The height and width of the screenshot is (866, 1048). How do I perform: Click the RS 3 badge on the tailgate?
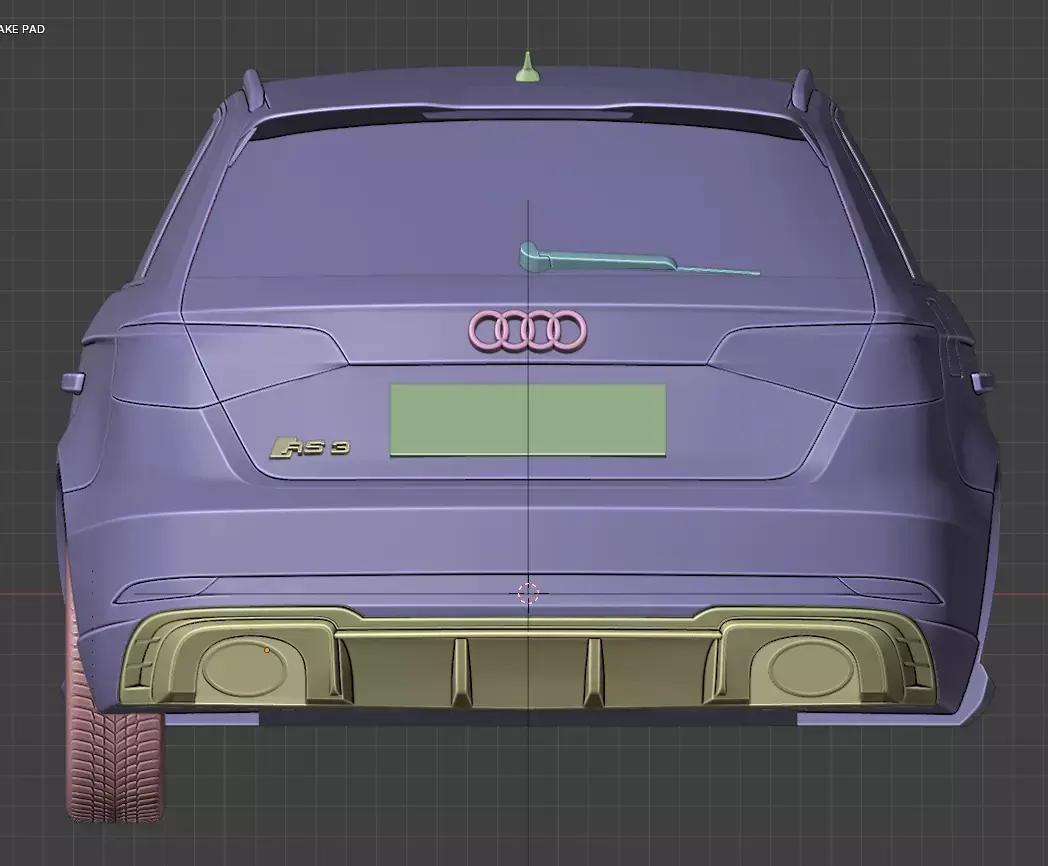click(310, 448)
